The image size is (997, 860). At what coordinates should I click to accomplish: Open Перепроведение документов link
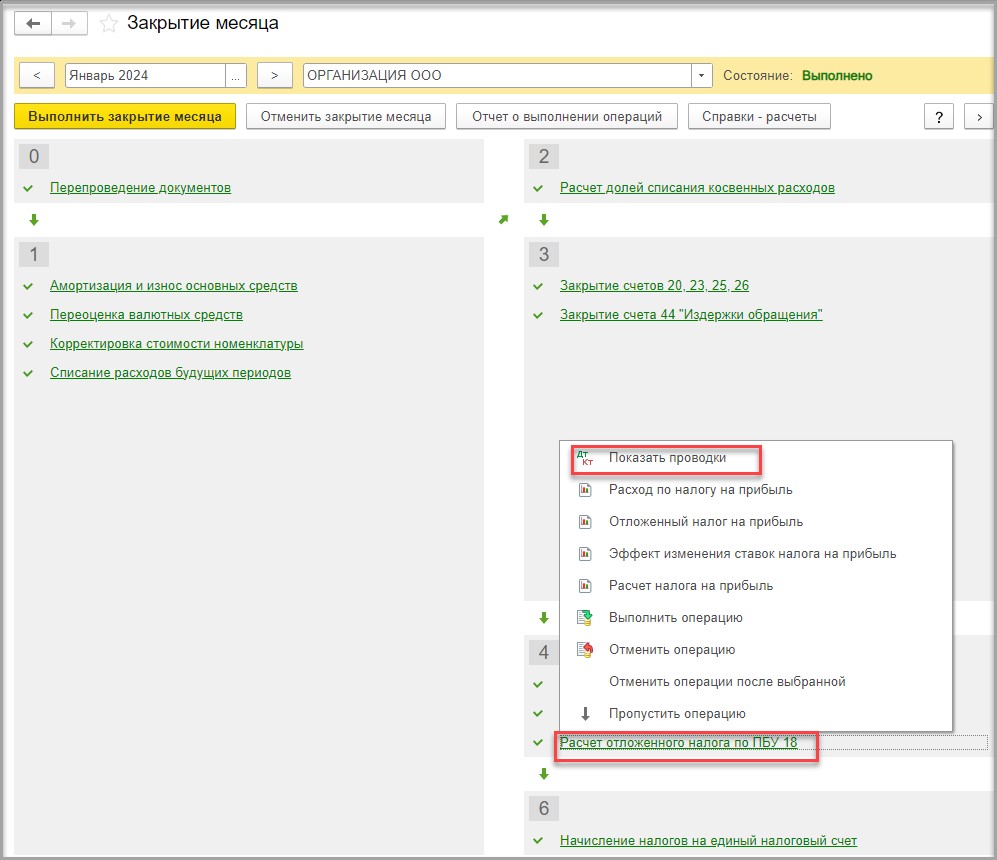141,188
